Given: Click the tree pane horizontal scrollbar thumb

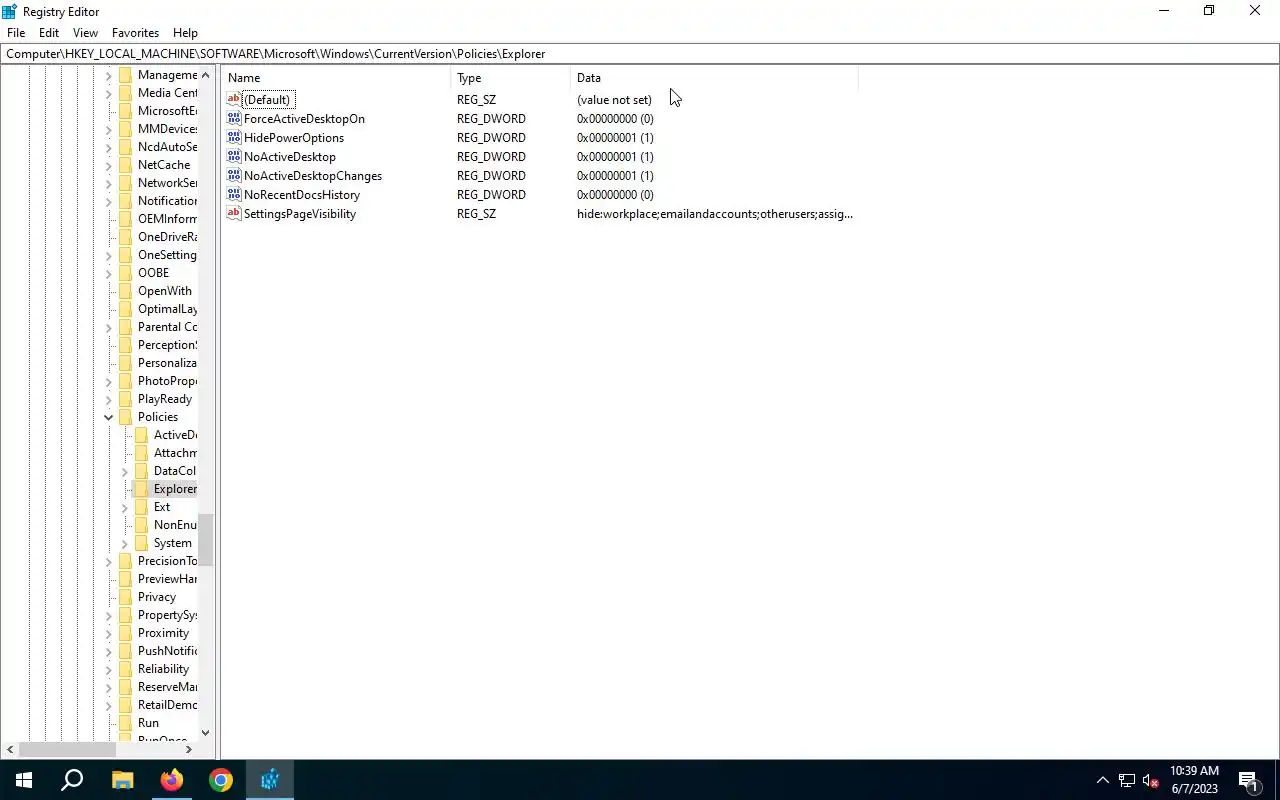Looking at the screenshot, I should tap(67, 749).
